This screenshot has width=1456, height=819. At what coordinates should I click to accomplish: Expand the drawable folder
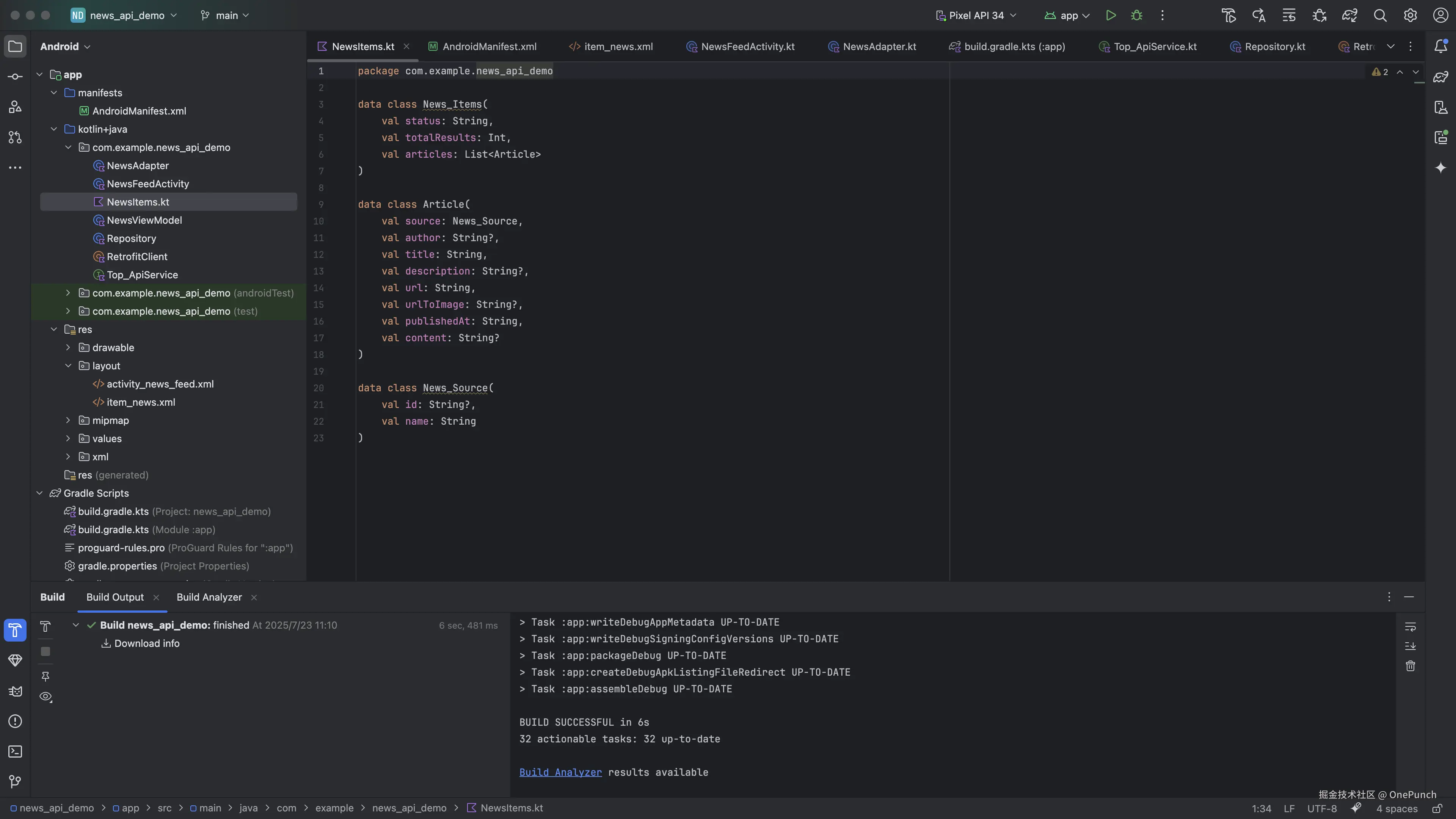click(68, 348)
